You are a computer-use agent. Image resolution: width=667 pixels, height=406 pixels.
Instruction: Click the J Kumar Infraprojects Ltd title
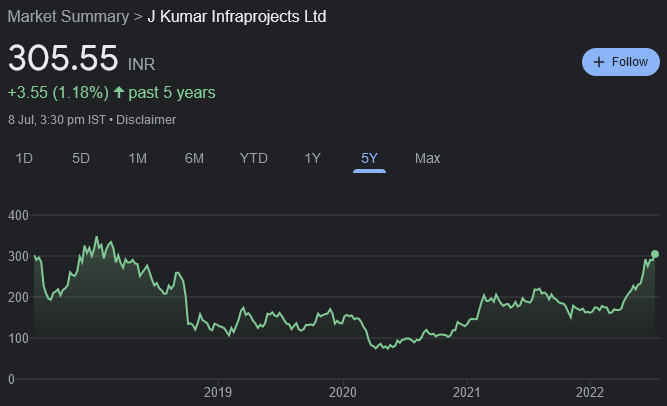pos(236,17)
